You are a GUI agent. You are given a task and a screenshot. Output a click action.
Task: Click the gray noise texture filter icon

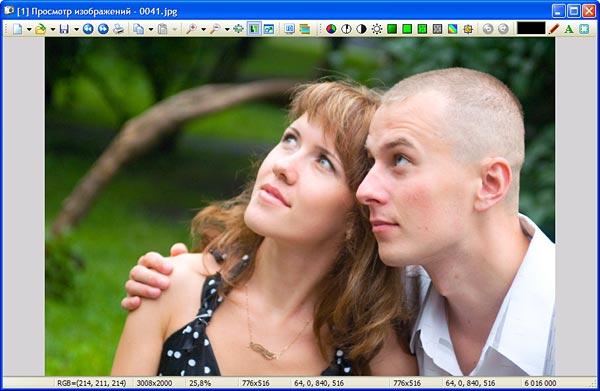437,29
